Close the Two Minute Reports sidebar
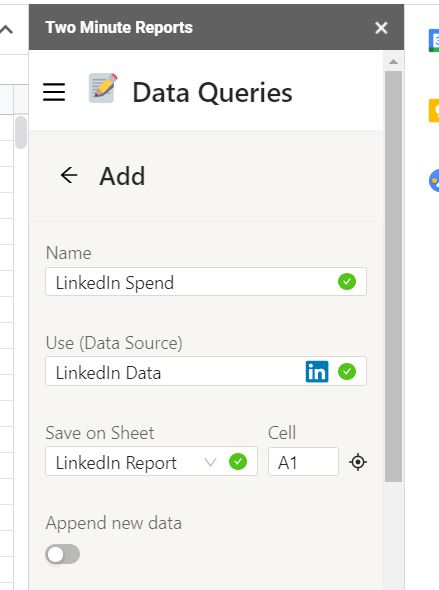Image resolution: width=439 pixels, height=590 pixels. (381, 27)
